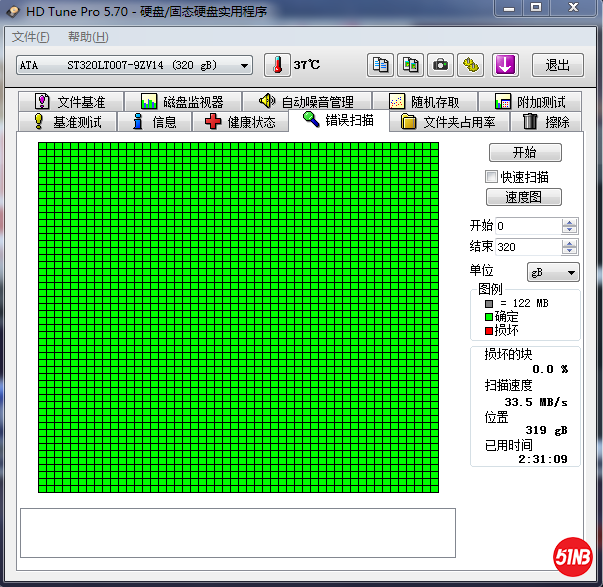The image size is (603, 587).
Task: Maximize the HD Tune Pro window
Action: pos(536,8)
